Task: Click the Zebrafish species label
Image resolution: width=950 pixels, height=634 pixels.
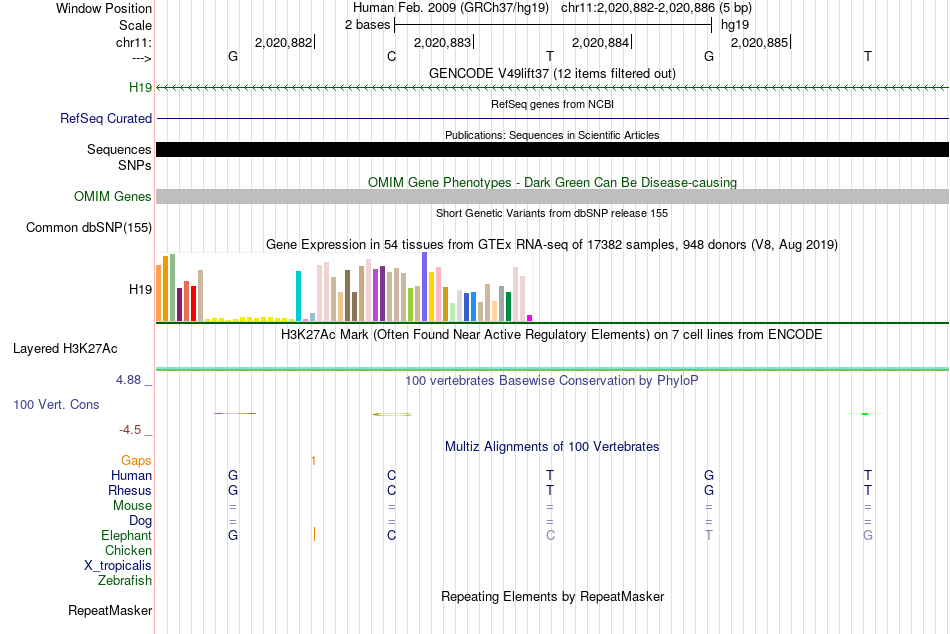Action: click(x=125, y=581)
